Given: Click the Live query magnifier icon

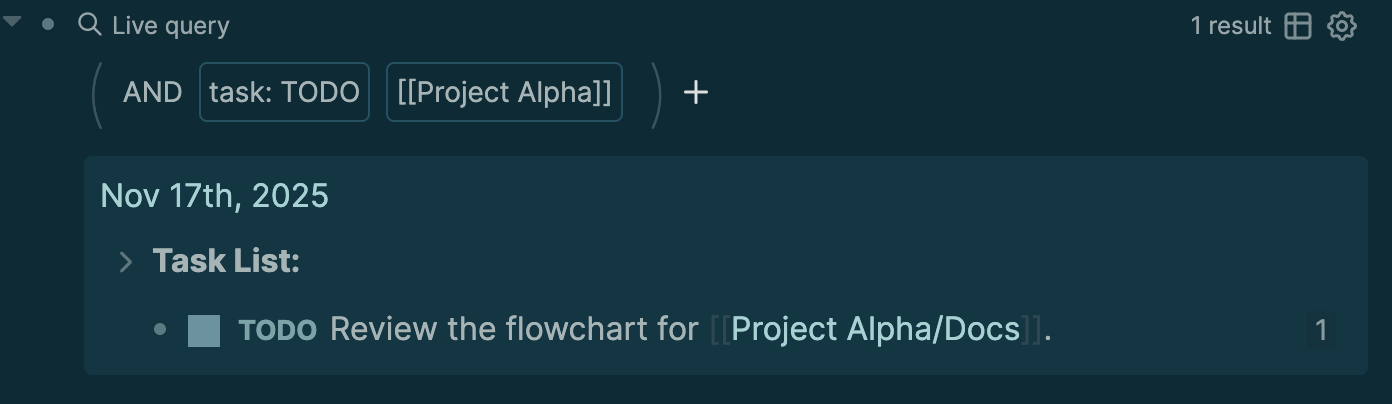Looking at the screenshot, I should point(90,25).
